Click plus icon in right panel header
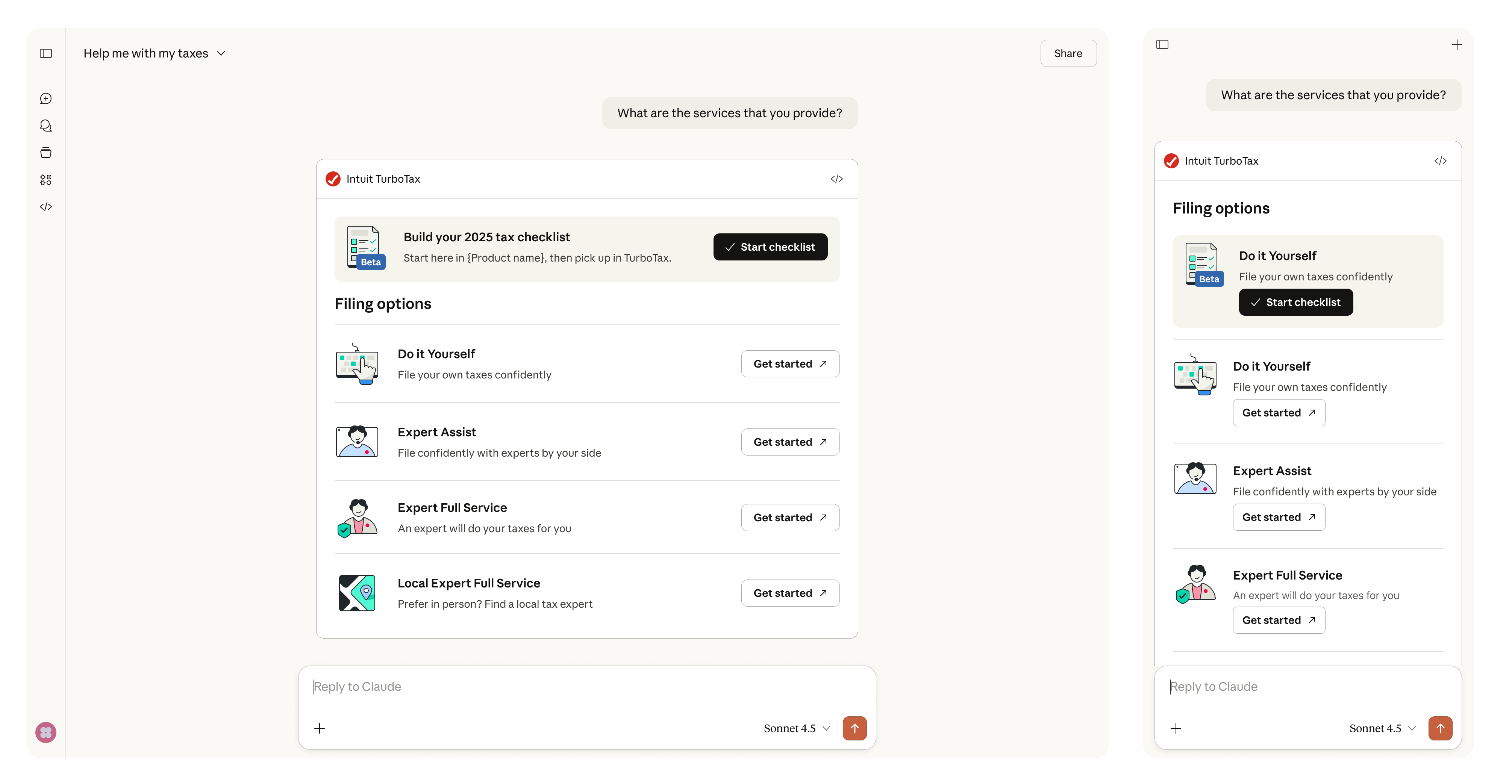 point(1457,45)
